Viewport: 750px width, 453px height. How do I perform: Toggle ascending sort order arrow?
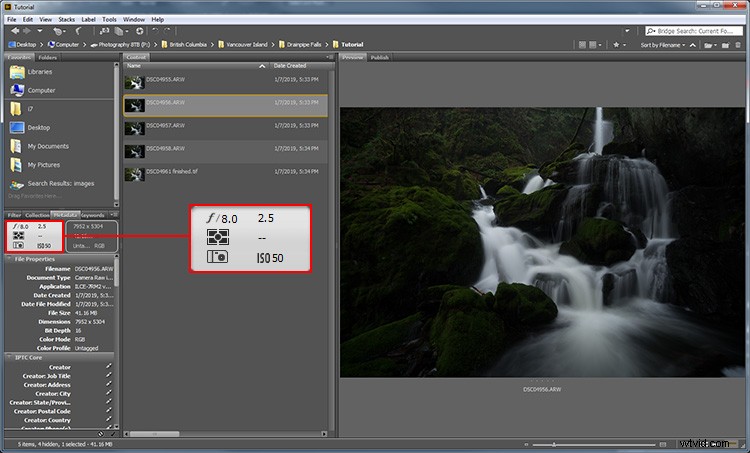coord(693,45)
